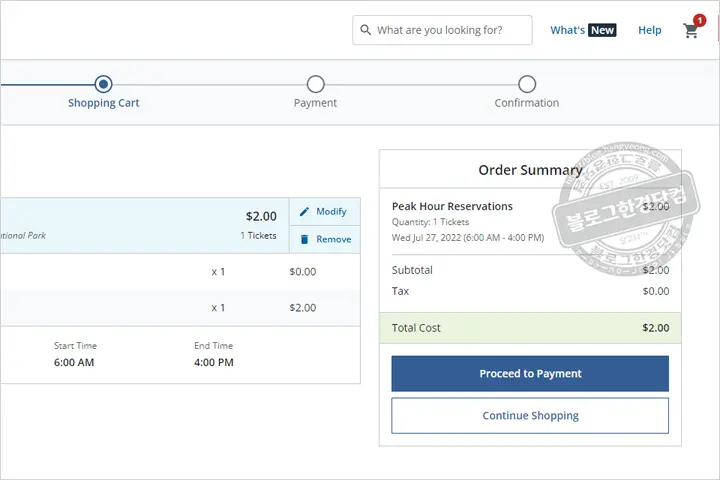Click the magnifier search icon

pos(366,30)
